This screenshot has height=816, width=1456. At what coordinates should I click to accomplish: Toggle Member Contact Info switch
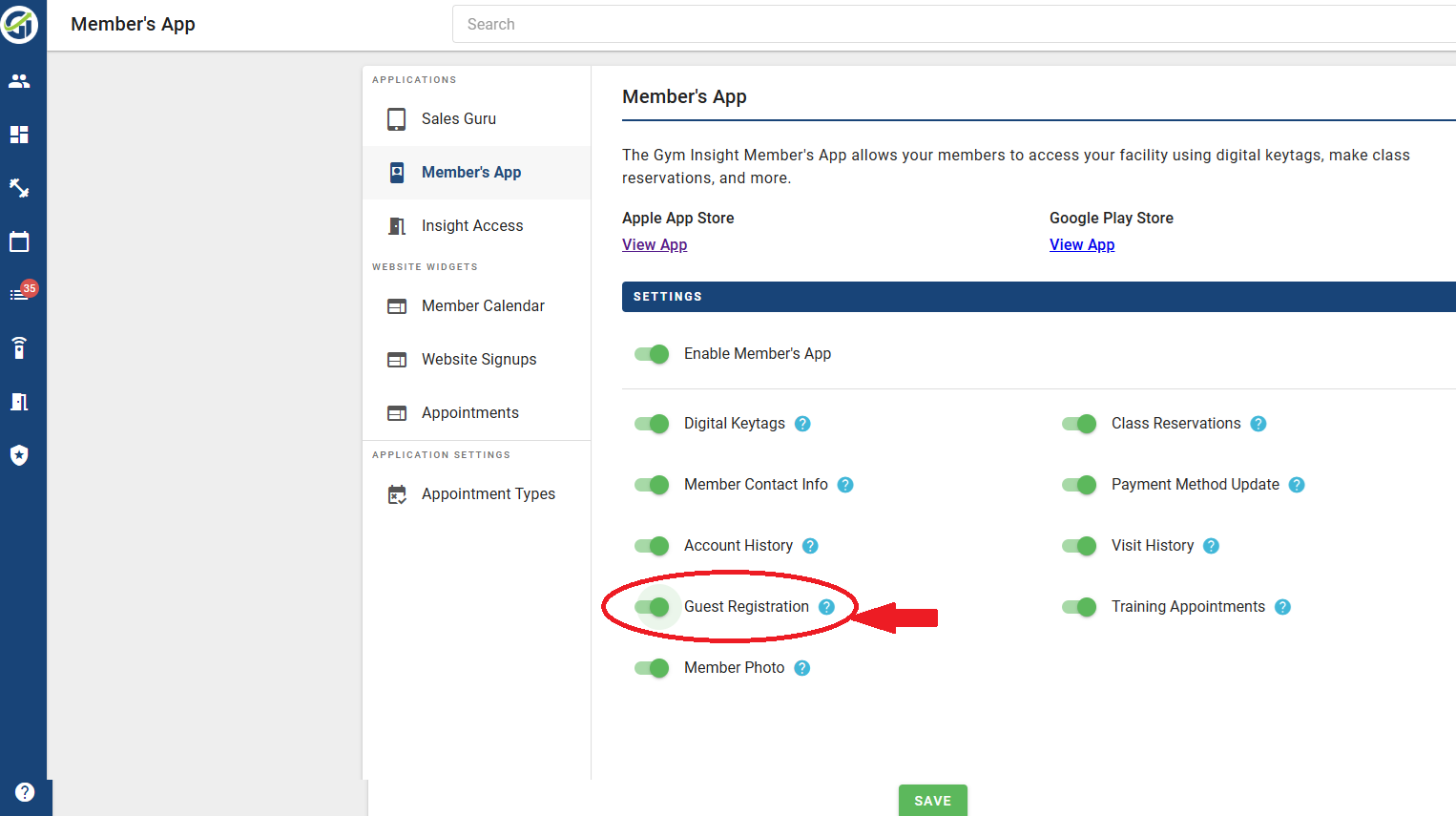pos(652,485)
